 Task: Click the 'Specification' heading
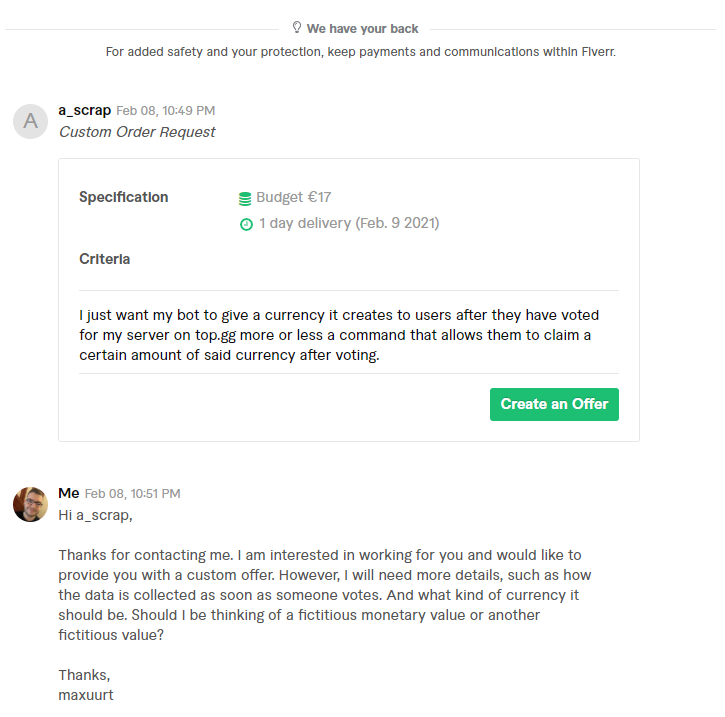click(123, 197)
